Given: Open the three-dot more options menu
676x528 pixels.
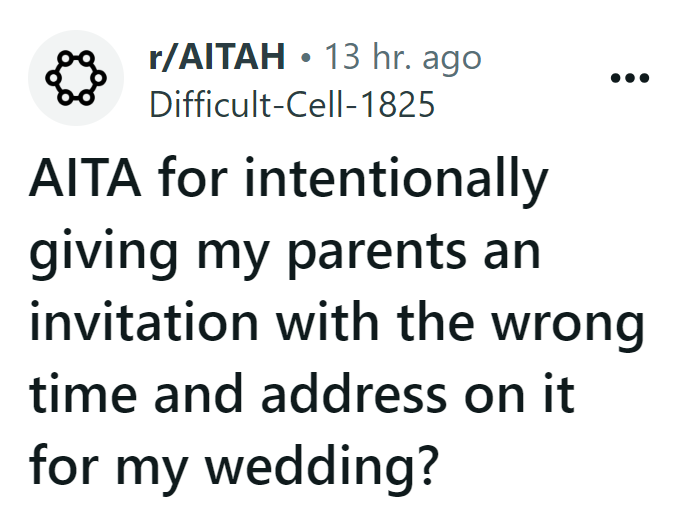Looking at the screenshot, I should click(x=630, y=78).
